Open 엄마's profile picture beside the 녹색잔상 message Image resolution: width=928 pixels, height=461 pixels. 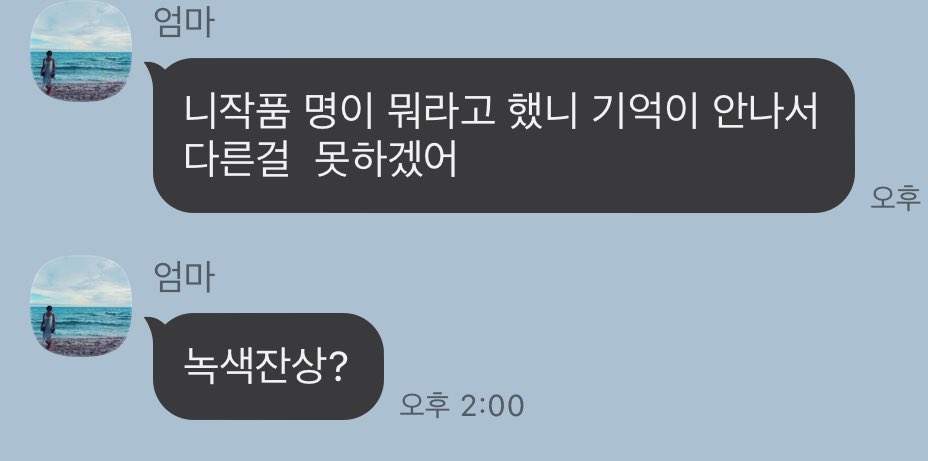pos(81,306)
